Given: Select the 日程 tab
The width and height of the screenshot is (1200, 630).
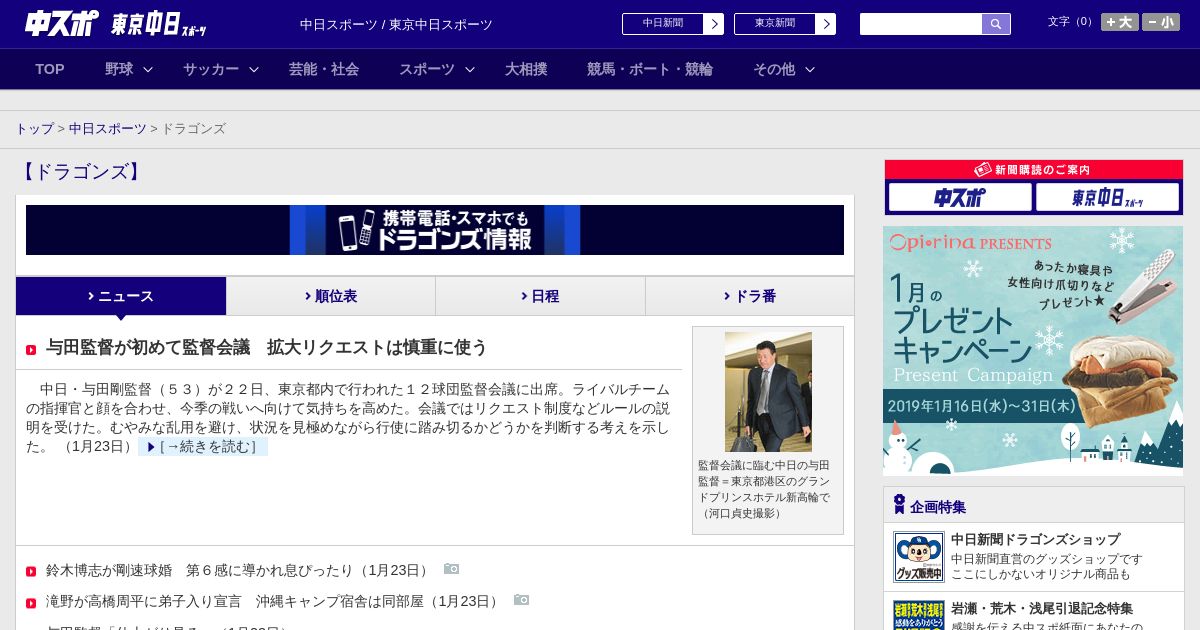Looking at the screenshot, I should pyautogui.click(x=540, y=296).
